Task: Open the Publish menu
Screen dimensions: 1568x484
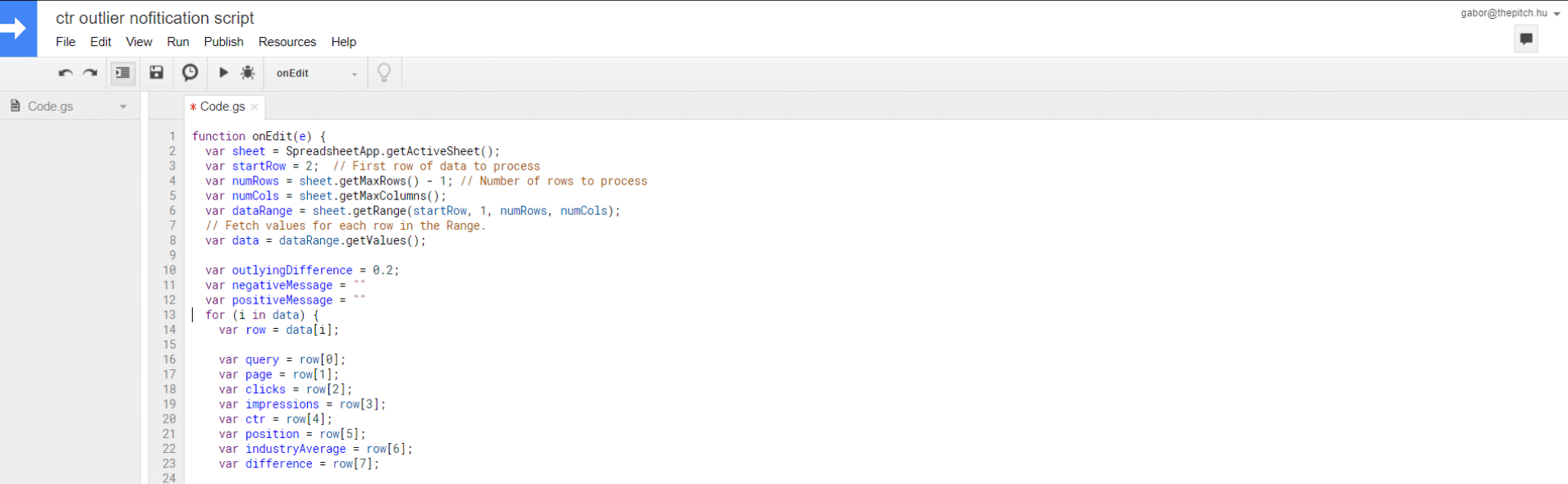Action: tap(223, 42)
